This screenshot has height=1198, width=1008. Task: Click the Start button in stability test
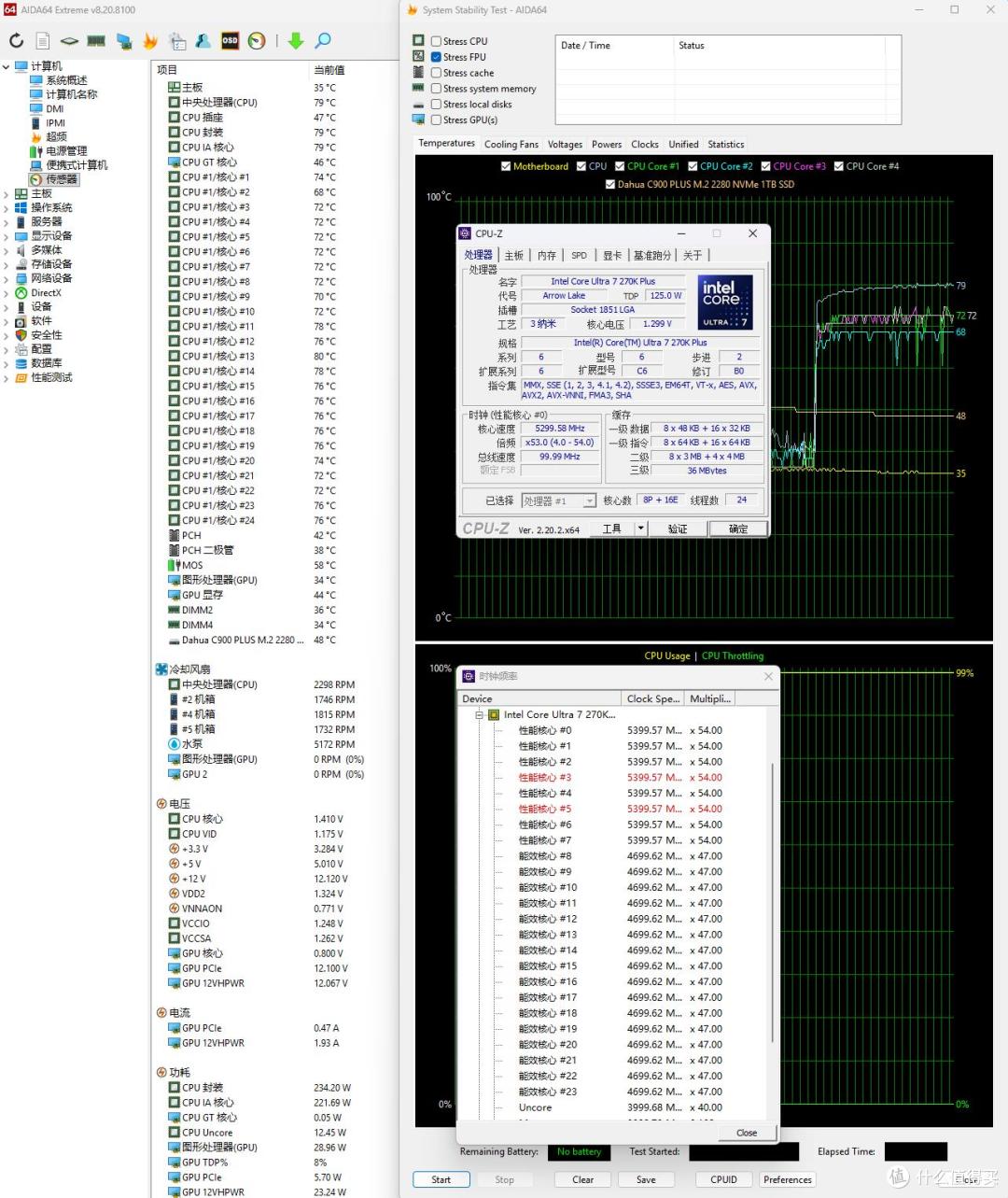[441, 1179]
